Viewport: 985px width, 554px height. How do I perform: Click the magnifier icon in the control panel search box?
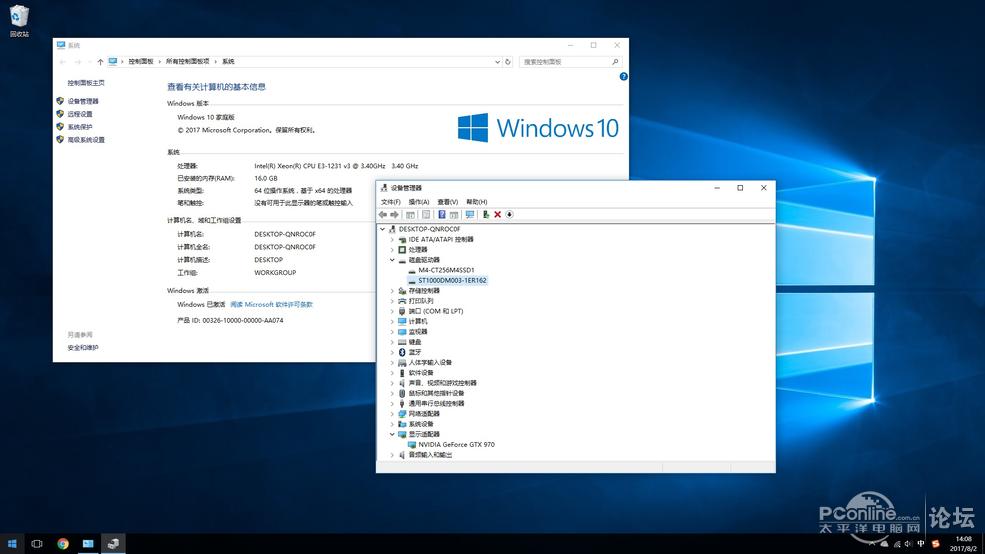tap(615, 62)
